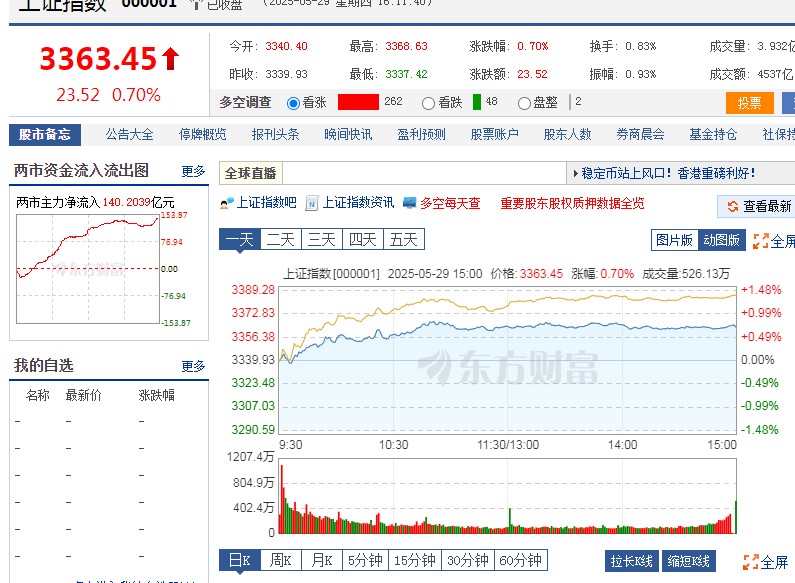Click the 上证指数资讯 news icon

pyautogui.click(x=311, y=204)
